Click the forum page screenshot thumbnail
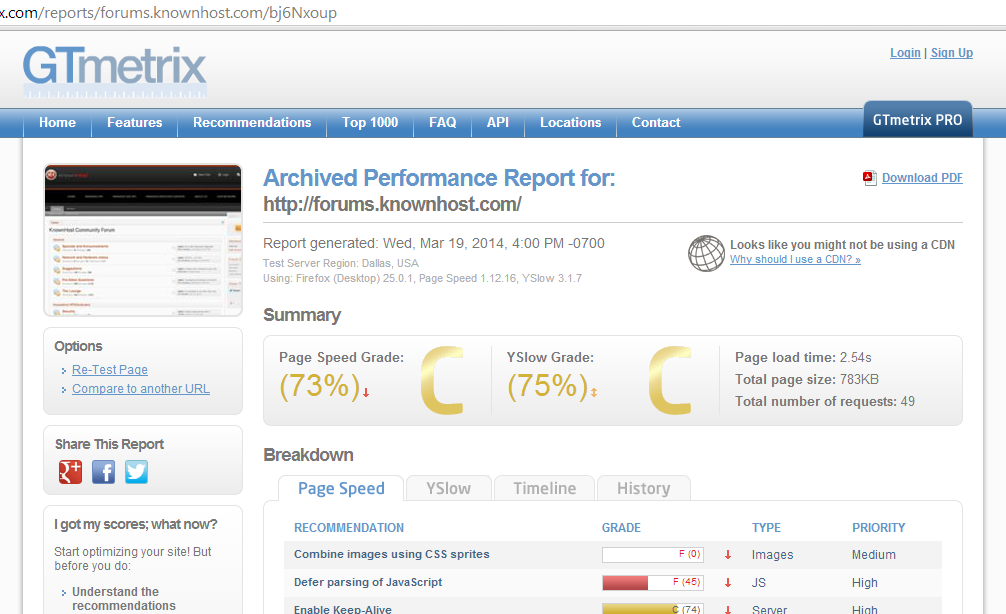This screenshot has width=1006, height=614. (143, 240)
